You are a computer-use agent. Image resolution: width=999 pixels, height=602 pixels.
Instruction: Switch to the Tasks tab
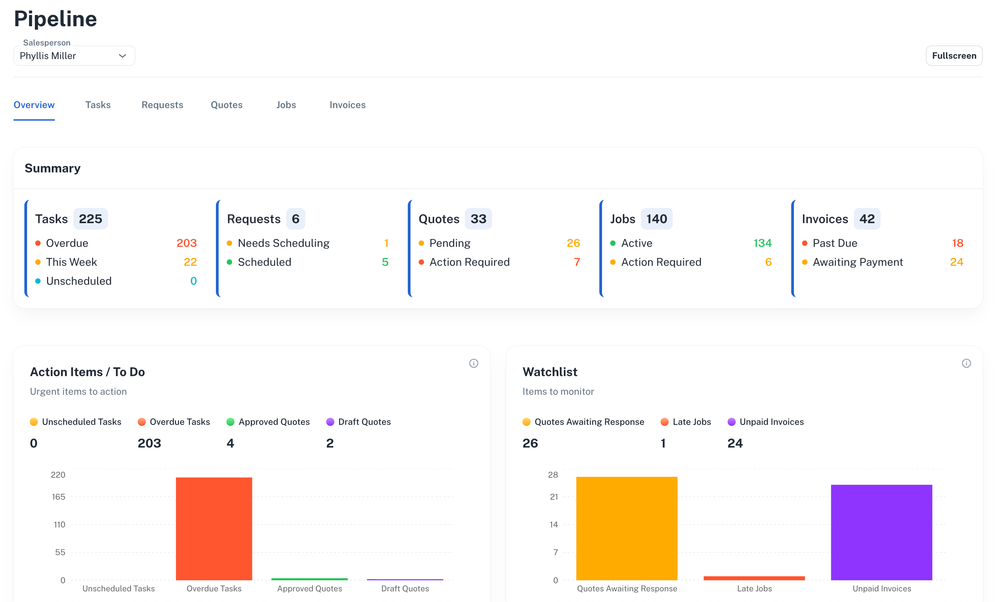coord(98,105)
